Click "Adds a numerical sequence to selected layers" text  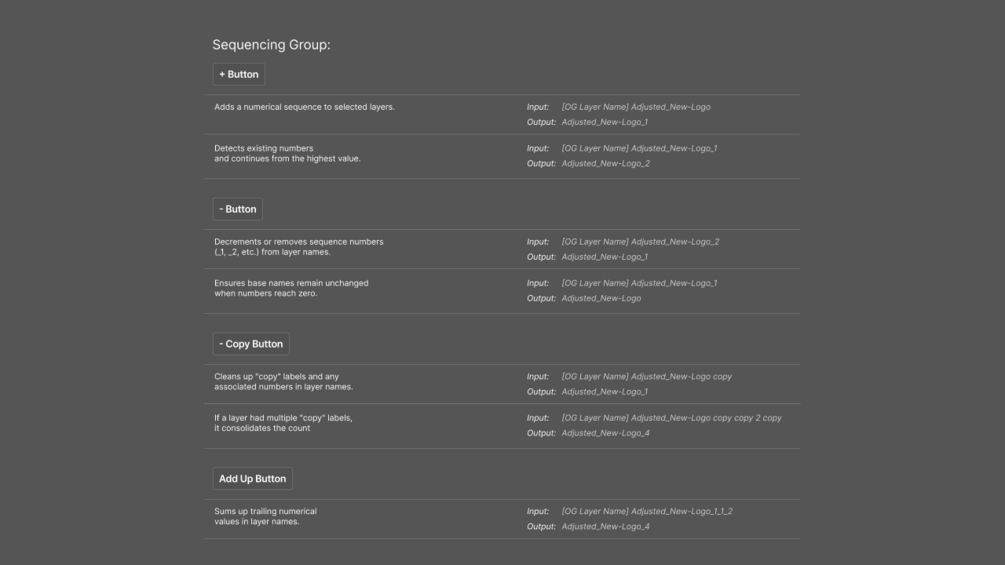click(x=304, y=107)
